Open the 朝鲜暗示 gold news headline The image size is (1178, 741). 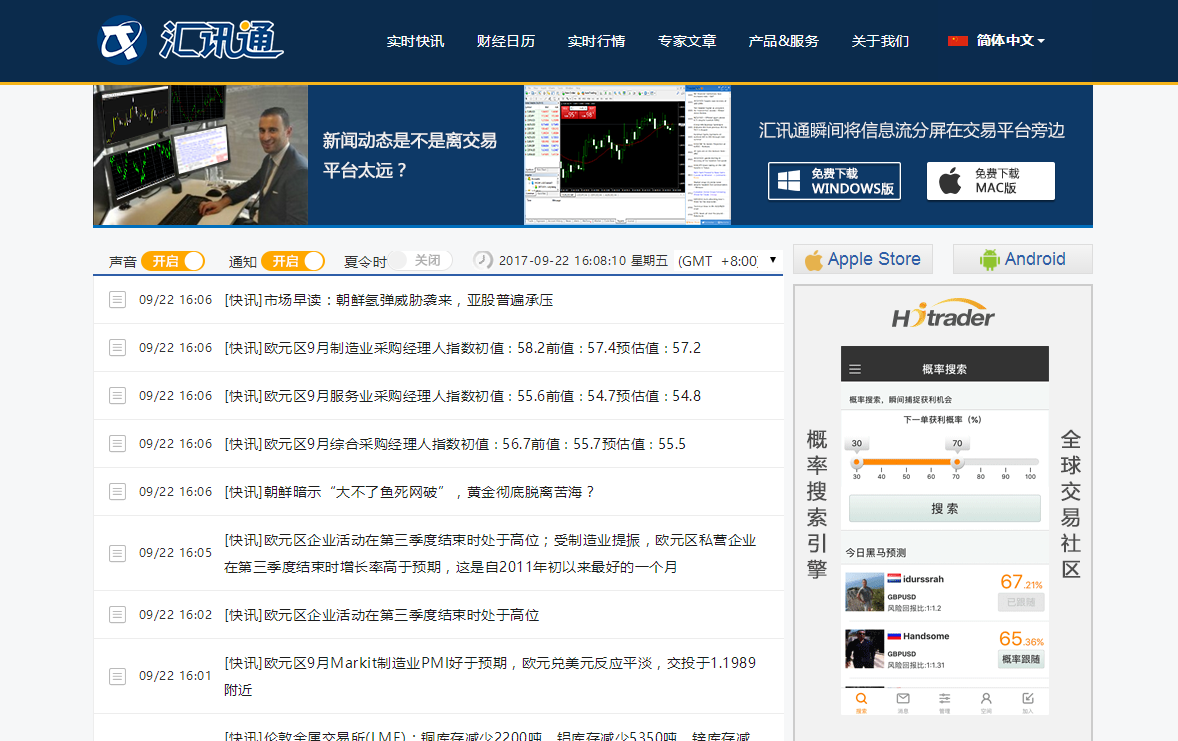coord(409,492)
